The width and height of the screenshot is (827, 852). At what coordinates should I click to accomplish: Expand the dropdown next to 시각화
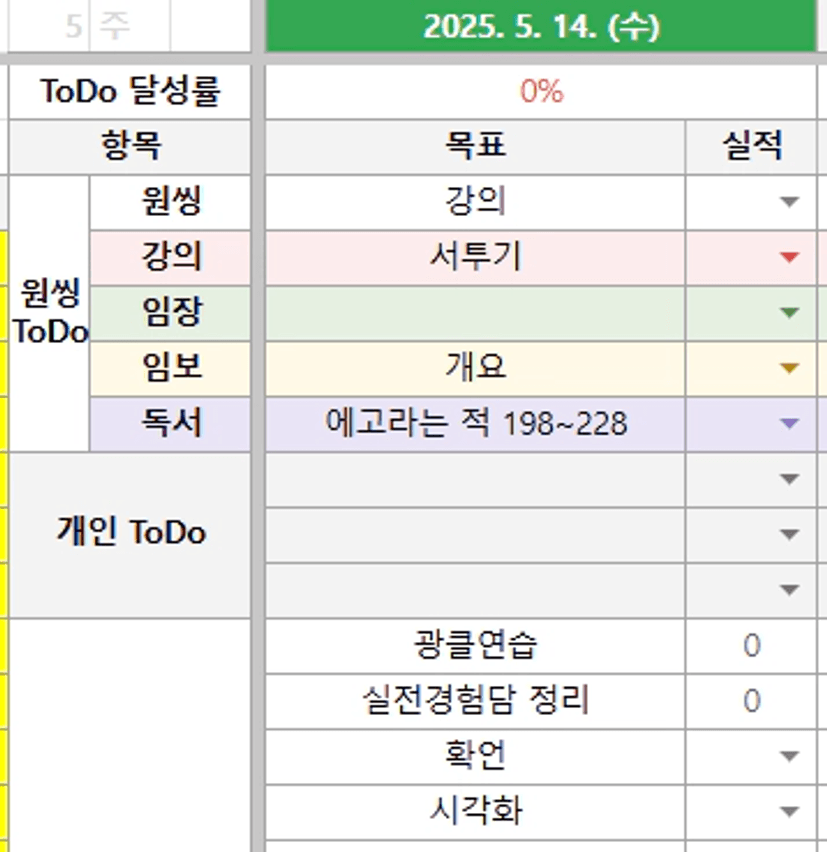tap(790, 811)
